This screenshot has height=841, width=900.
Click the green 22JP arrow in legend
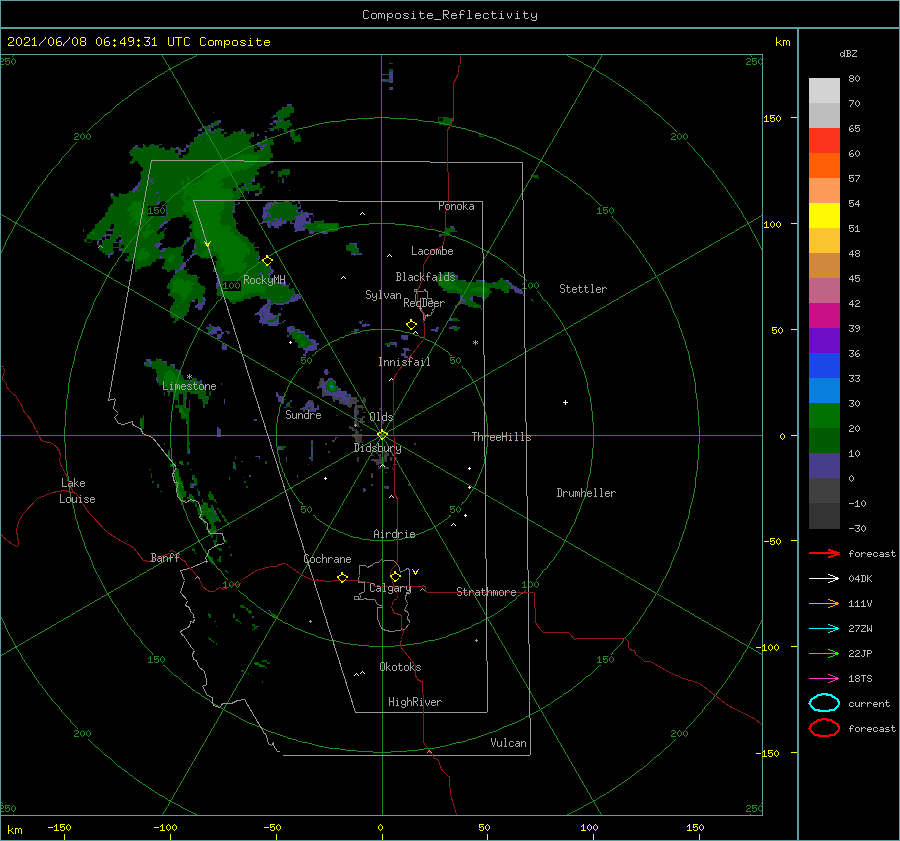[824, 653]
